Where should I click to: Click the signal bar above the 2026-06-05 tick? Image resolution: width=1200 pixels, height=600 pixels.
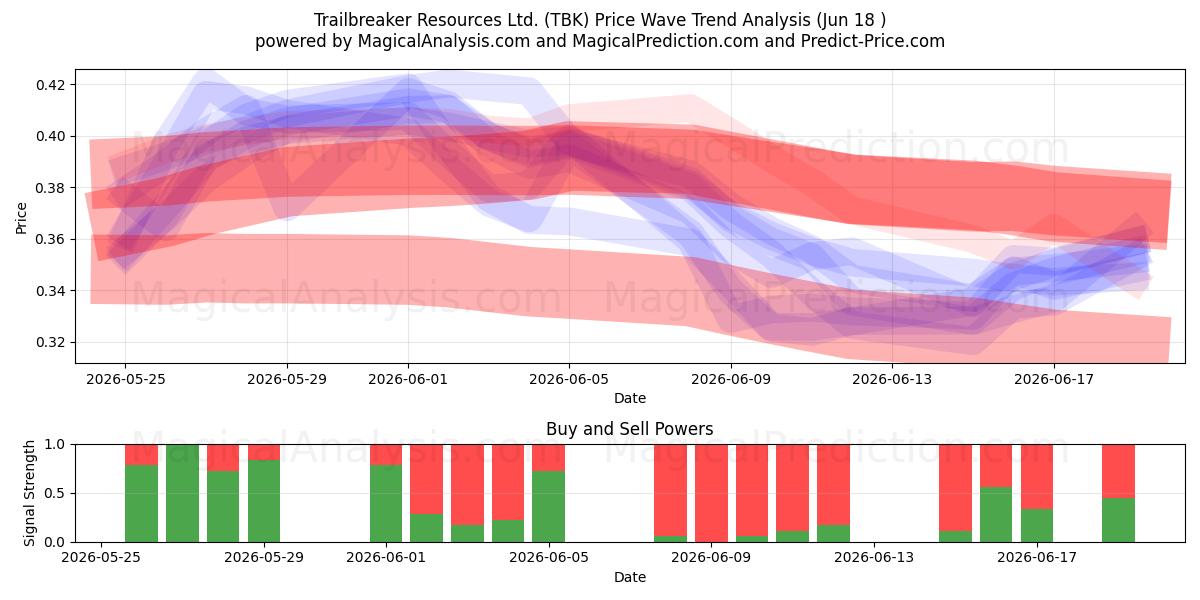(549, 493)
